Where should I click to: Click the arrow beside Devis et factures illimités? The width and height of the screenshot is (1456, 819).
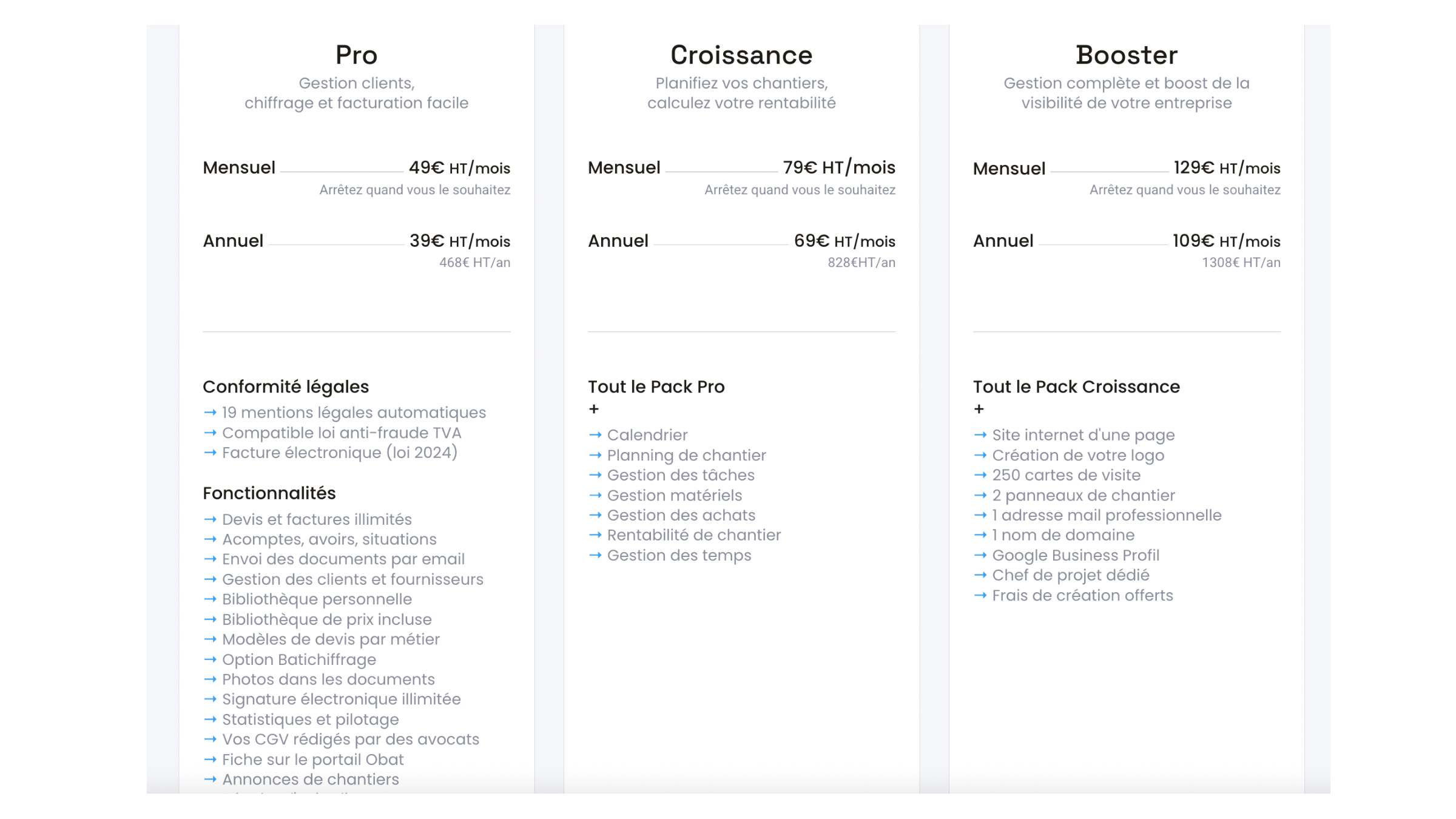[210, 519]
